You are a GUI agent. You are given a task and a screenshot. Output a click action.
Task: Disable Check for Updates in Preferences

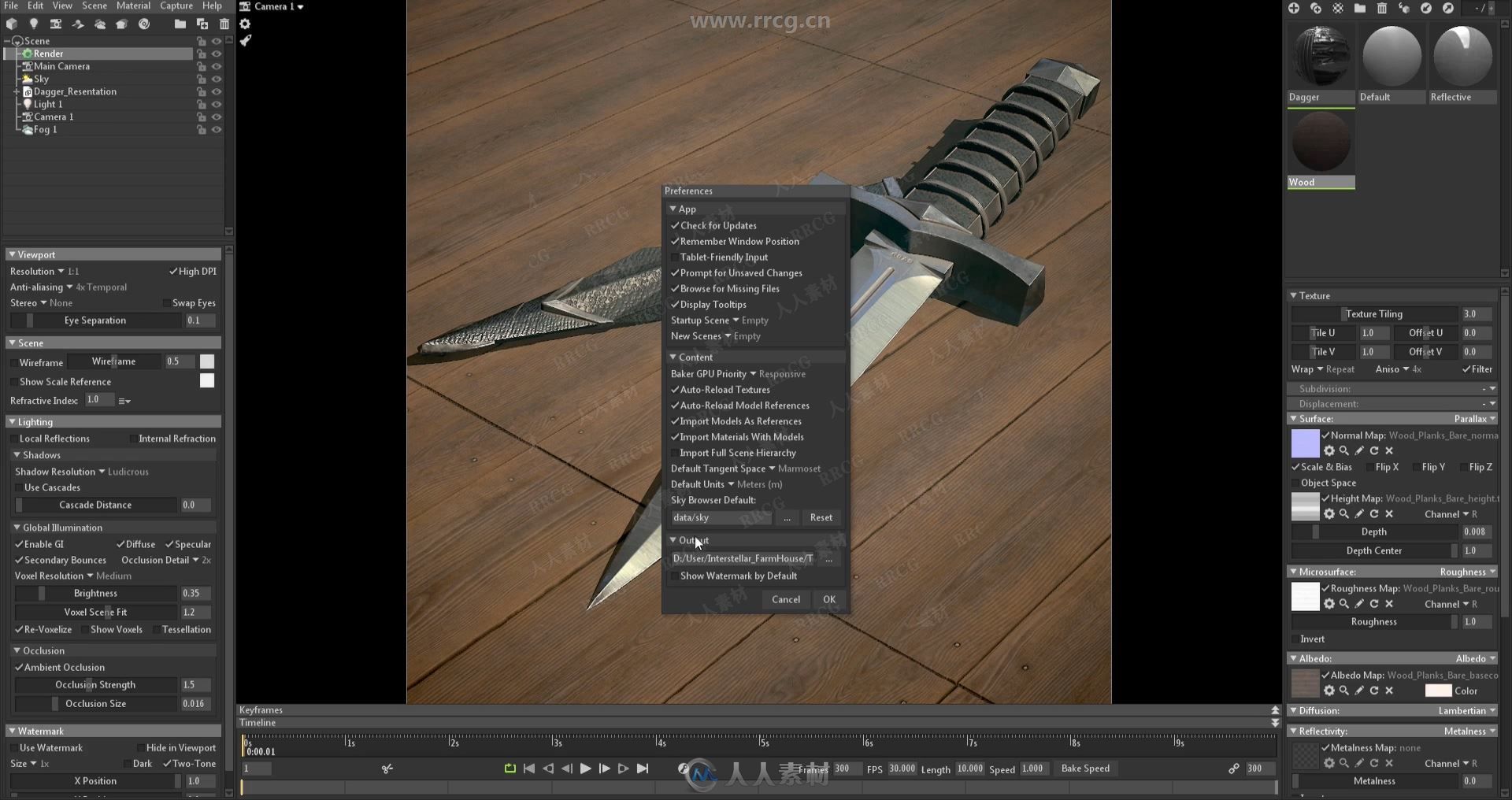tap(675, 225)
